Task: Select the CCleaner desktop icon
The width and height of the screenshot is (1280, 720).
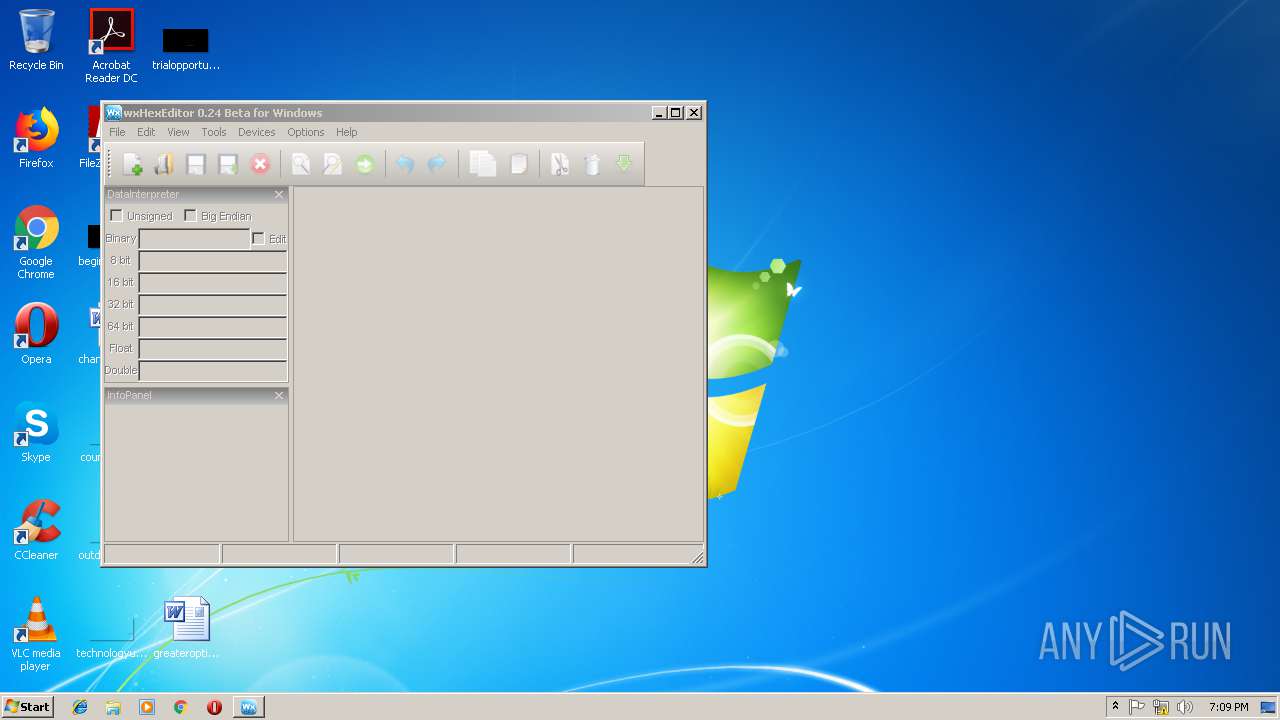Action: (x=36, y=529)
